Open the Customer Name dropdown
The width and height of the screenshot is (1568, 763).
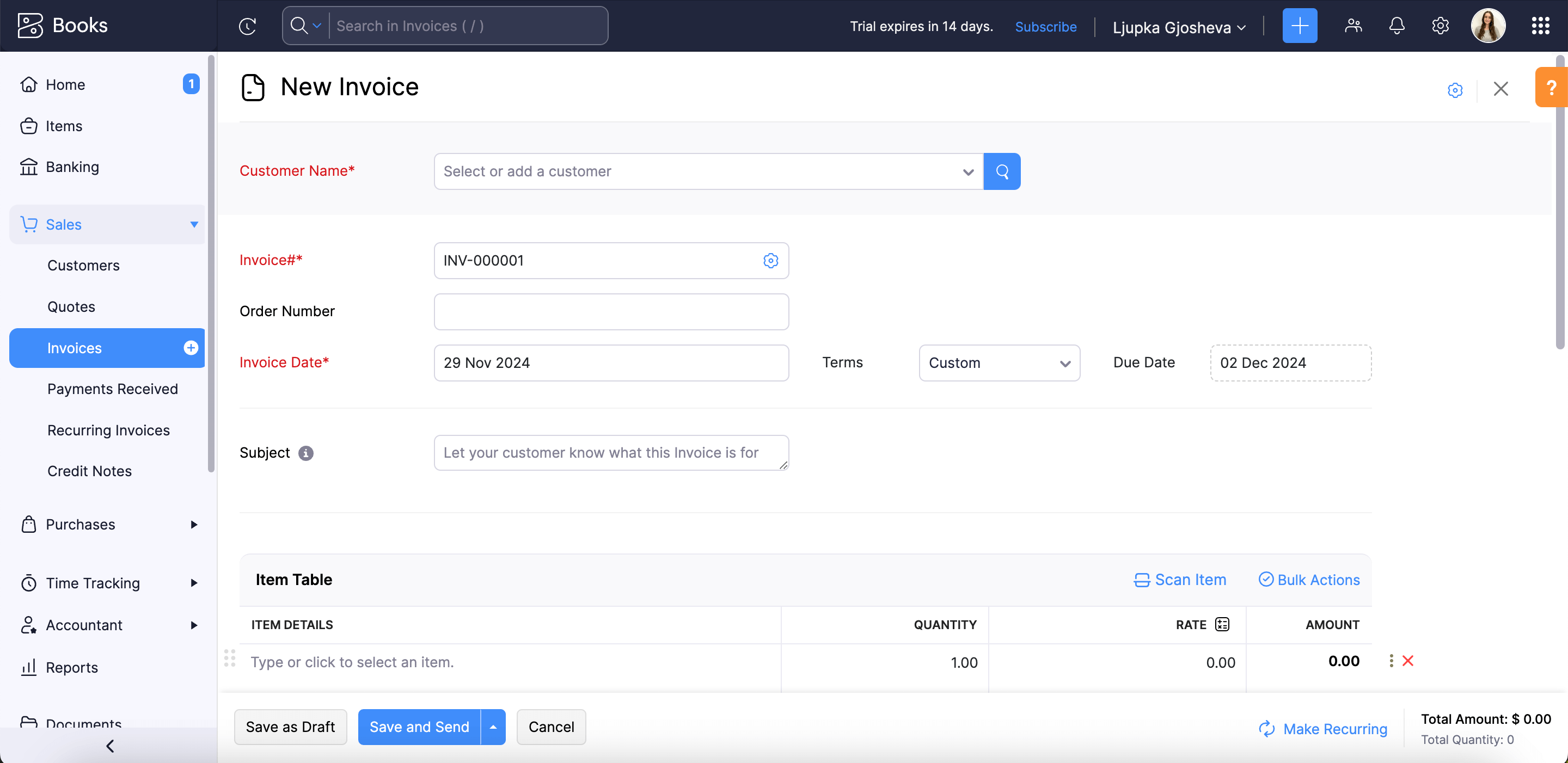pyautogui.click(x=708, y=171)
